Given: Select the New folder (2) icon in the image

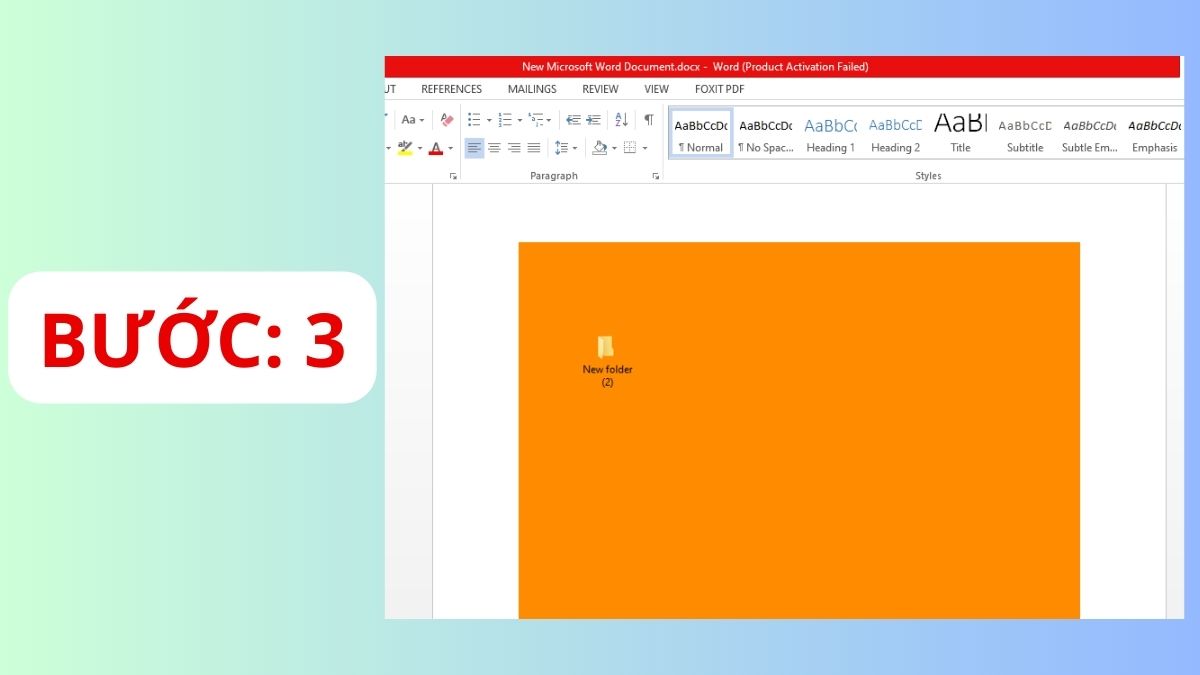Looking at the screenshot, I should coord(606,347).
